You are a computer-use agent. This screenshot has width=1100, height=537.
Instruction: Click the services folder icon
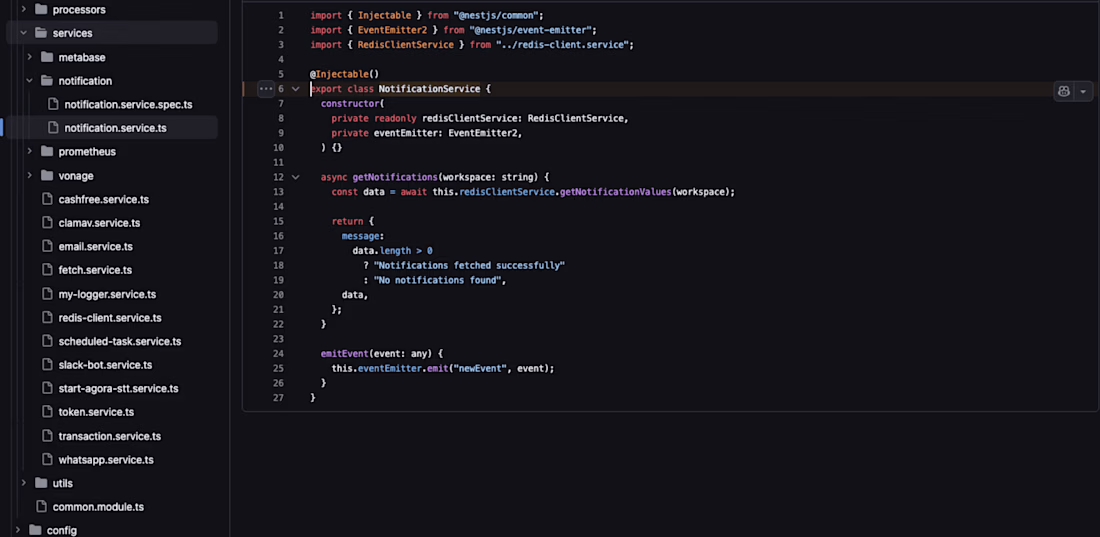[41, 33]
